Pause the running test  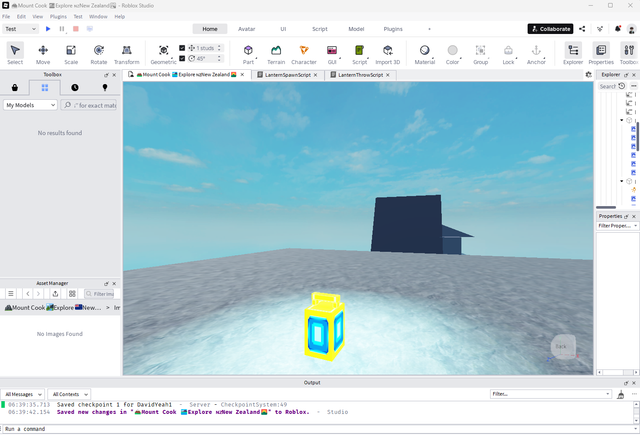pyautogui.click(x=62, y=29)
